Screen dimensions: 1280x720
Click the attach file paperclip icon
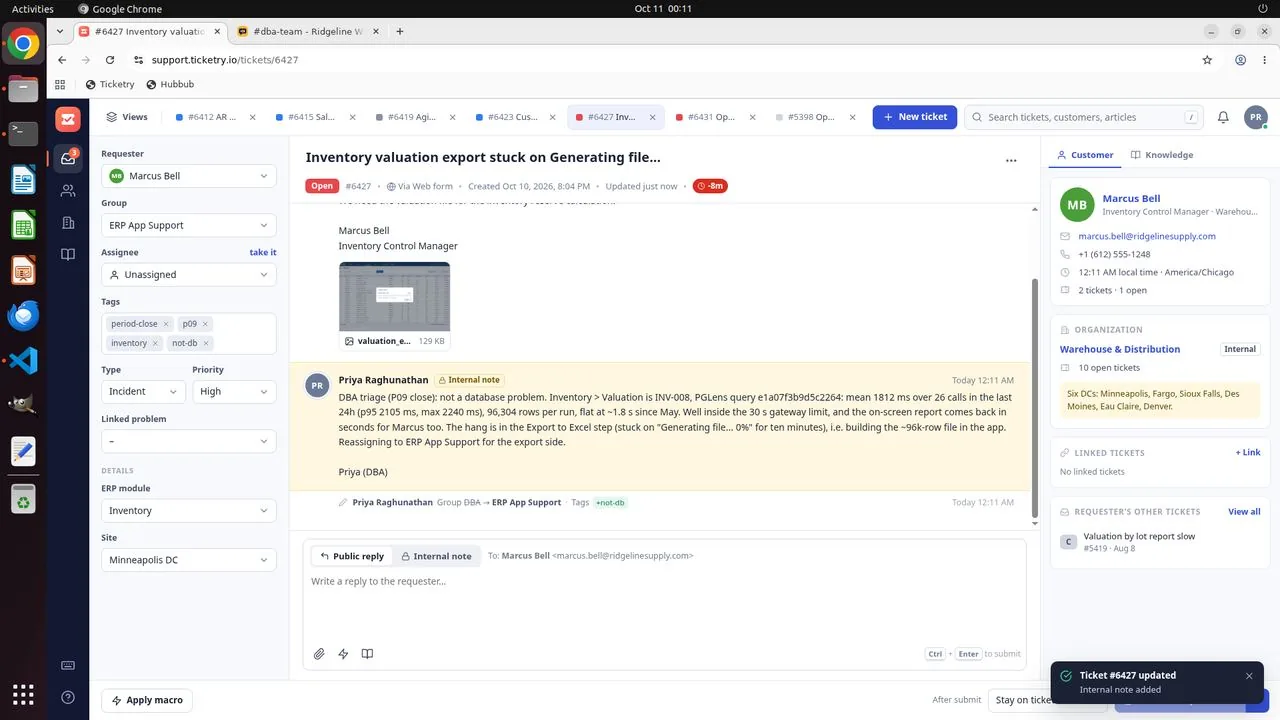pos(319,654)
